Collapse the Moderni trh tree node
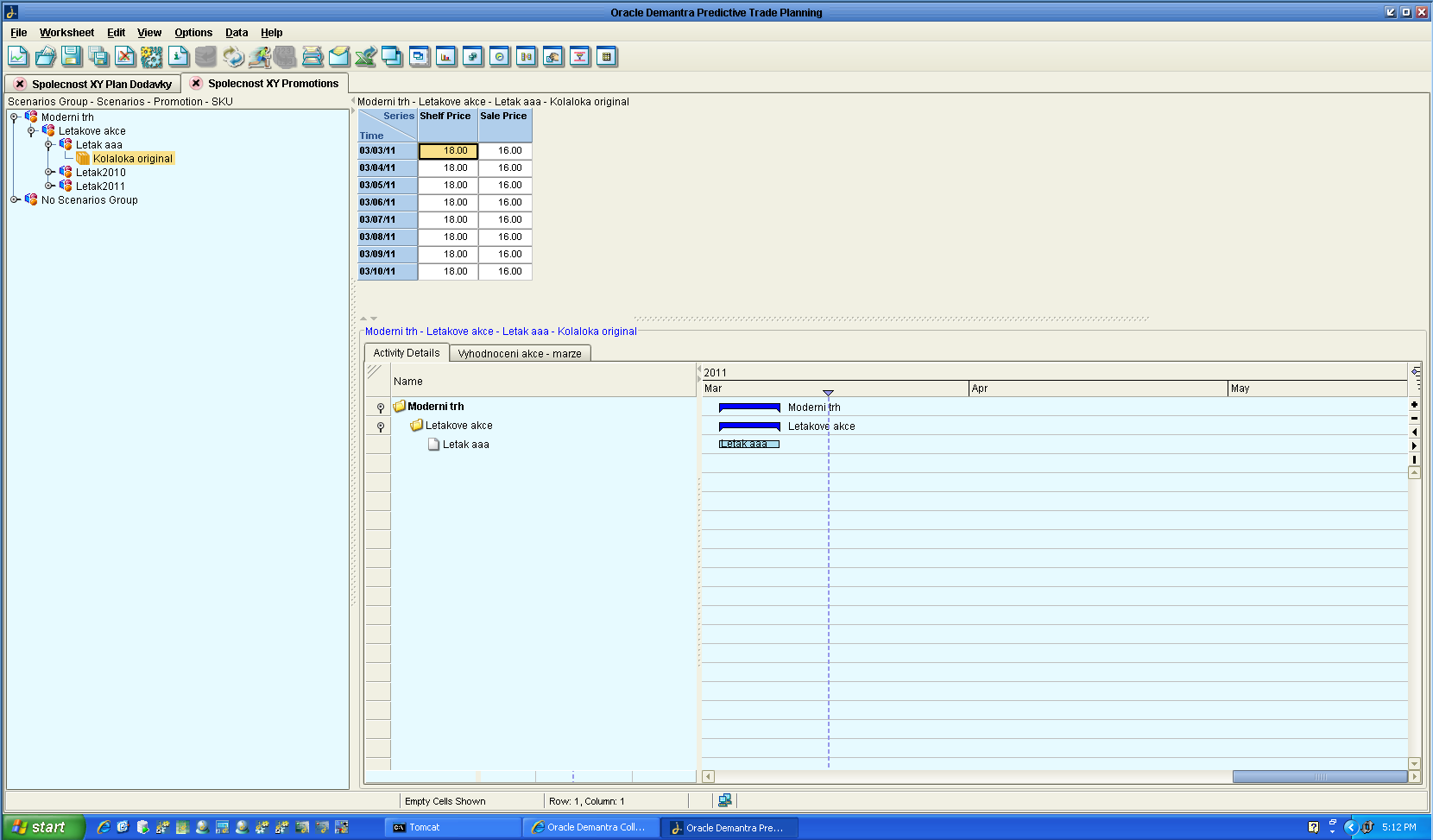The height and width of the screenshot is (840, 1433). [15, 117]
